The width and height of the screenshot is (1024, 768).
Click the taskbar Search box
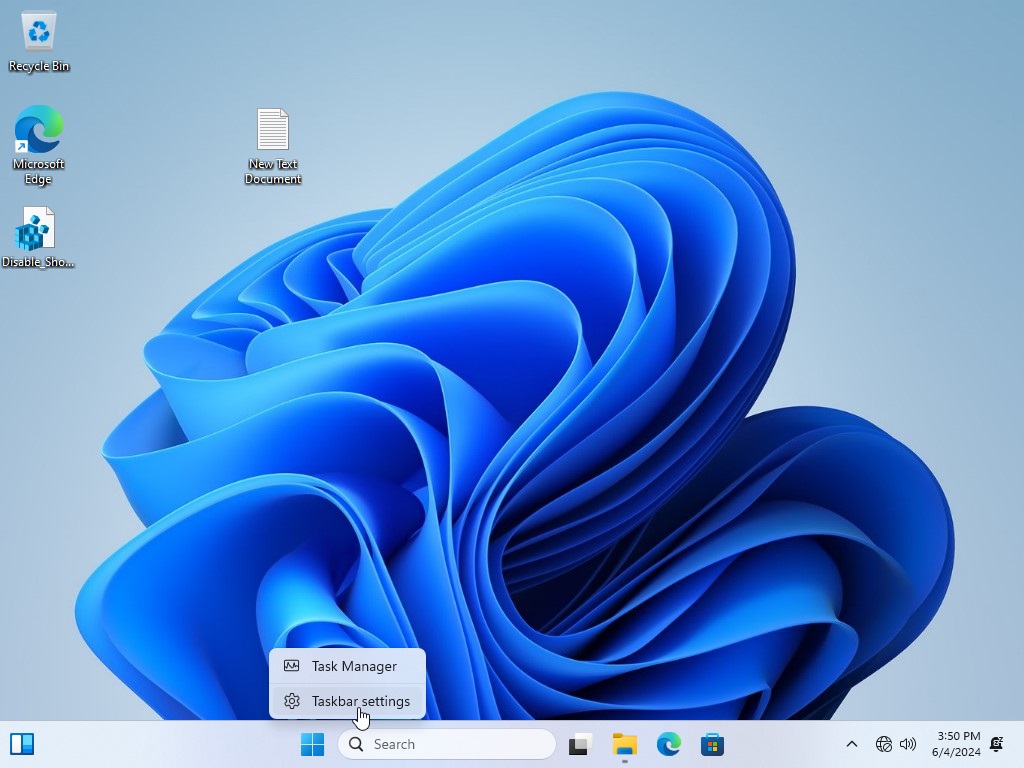point(447,744)
